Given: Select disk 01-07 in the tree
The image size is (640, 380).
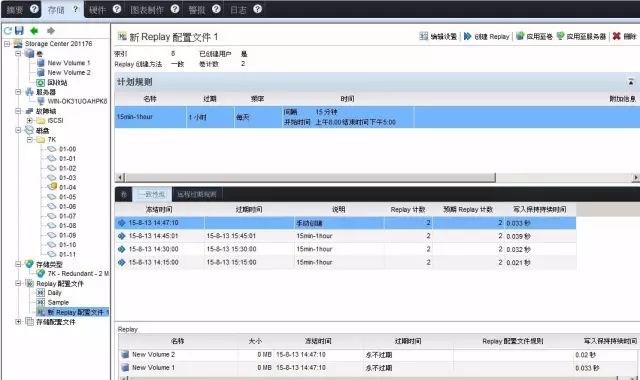Looking at the screenshot, I should pyautogui.click(x=67, y=216).
